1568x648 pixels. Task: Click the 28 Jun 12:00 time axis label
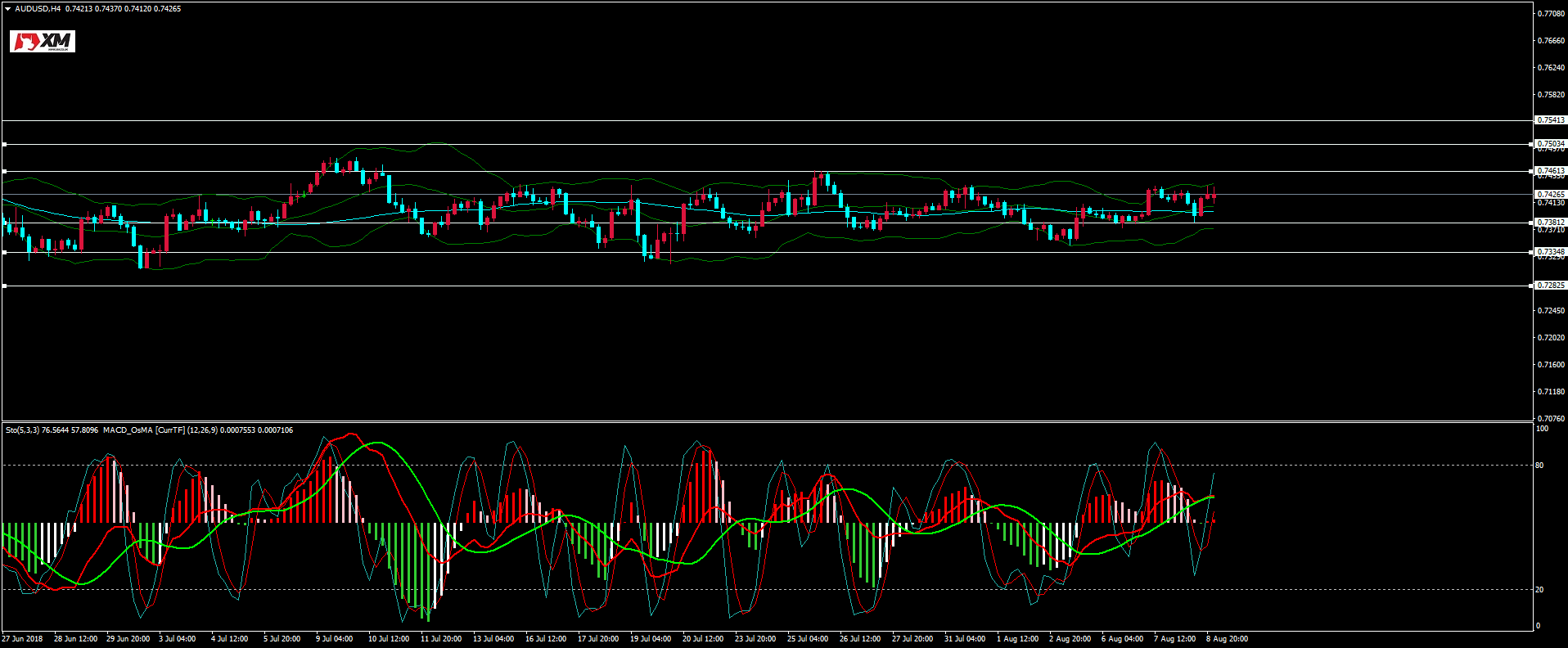(x=75, y=639)
